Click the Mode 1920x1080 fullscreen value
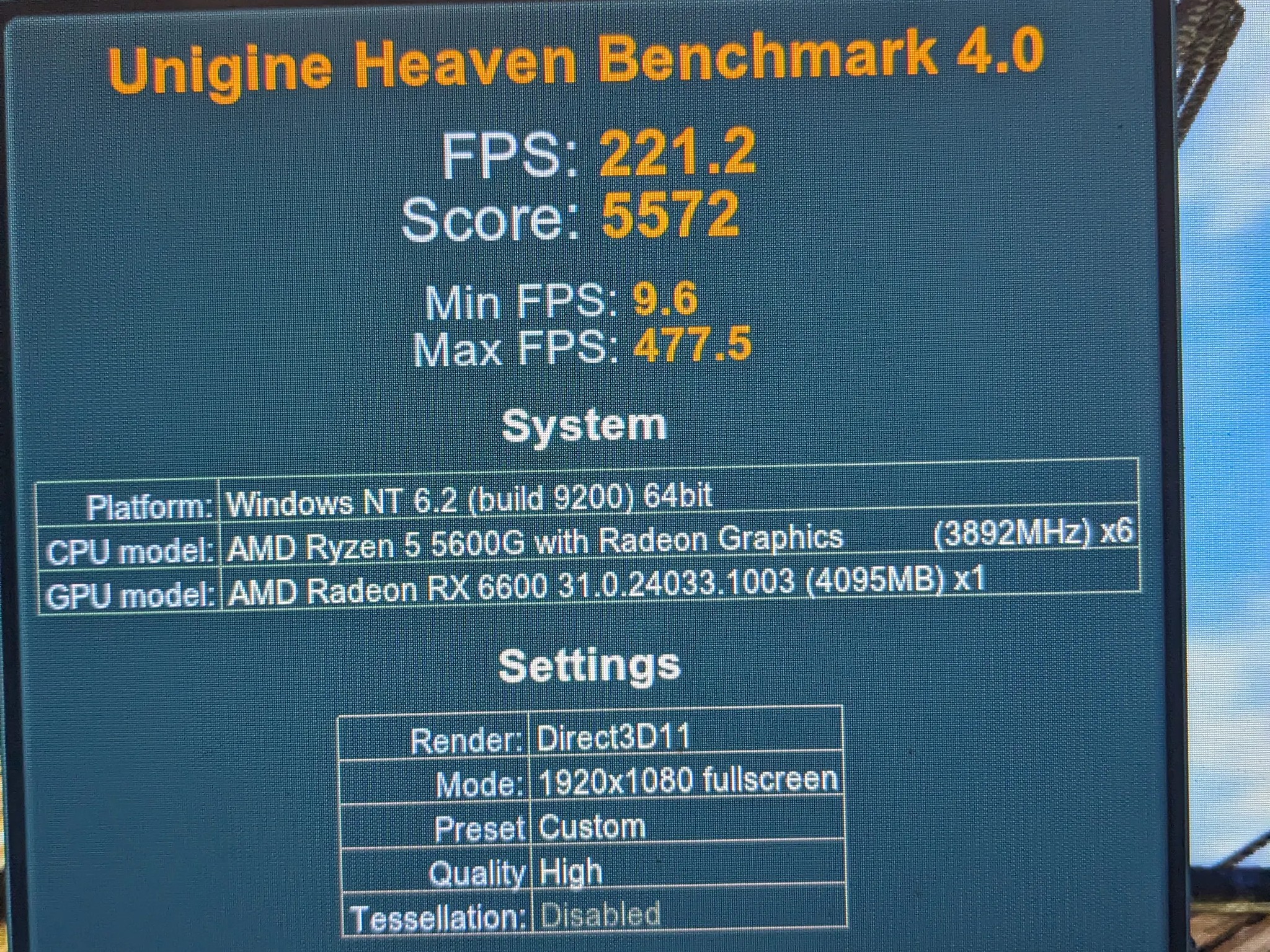The width and height of the screenshot is (1270, 952). pos(688,781)
